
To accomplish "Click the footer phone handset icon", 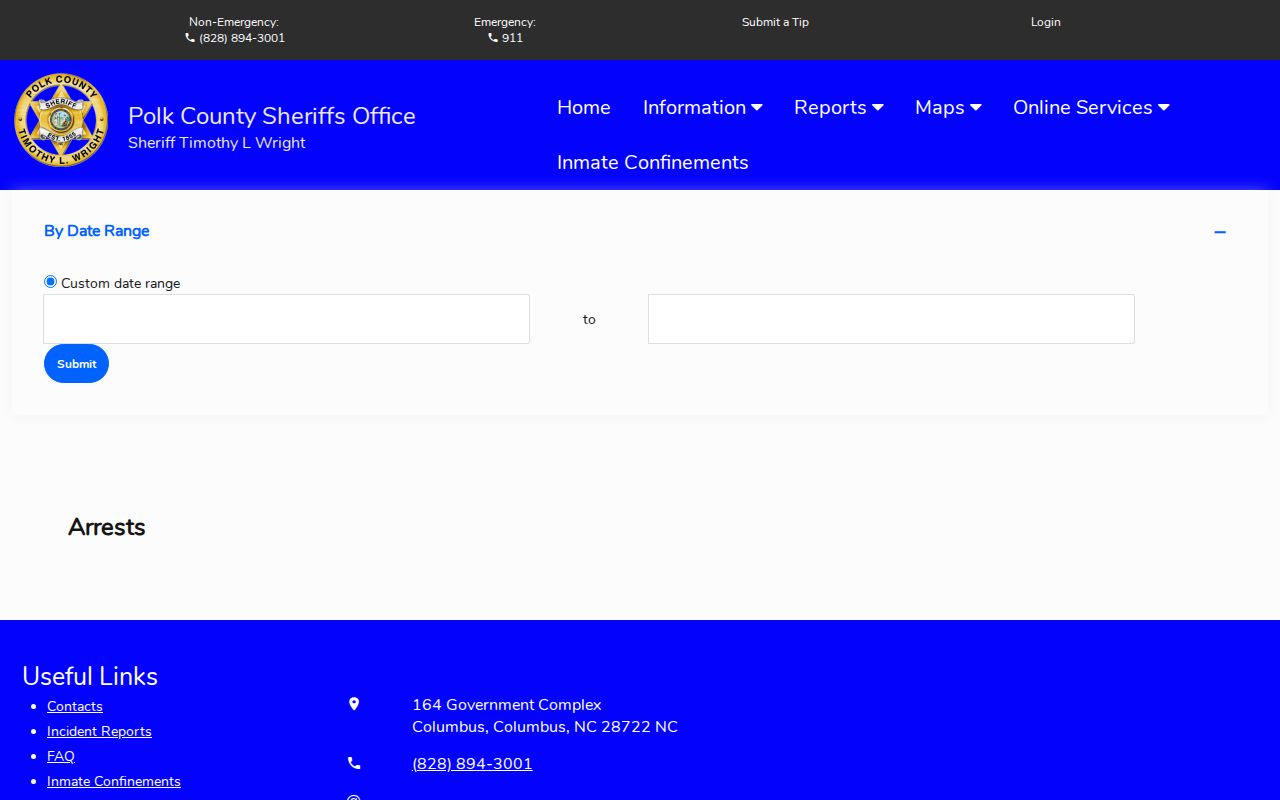I will pos(354,763).
